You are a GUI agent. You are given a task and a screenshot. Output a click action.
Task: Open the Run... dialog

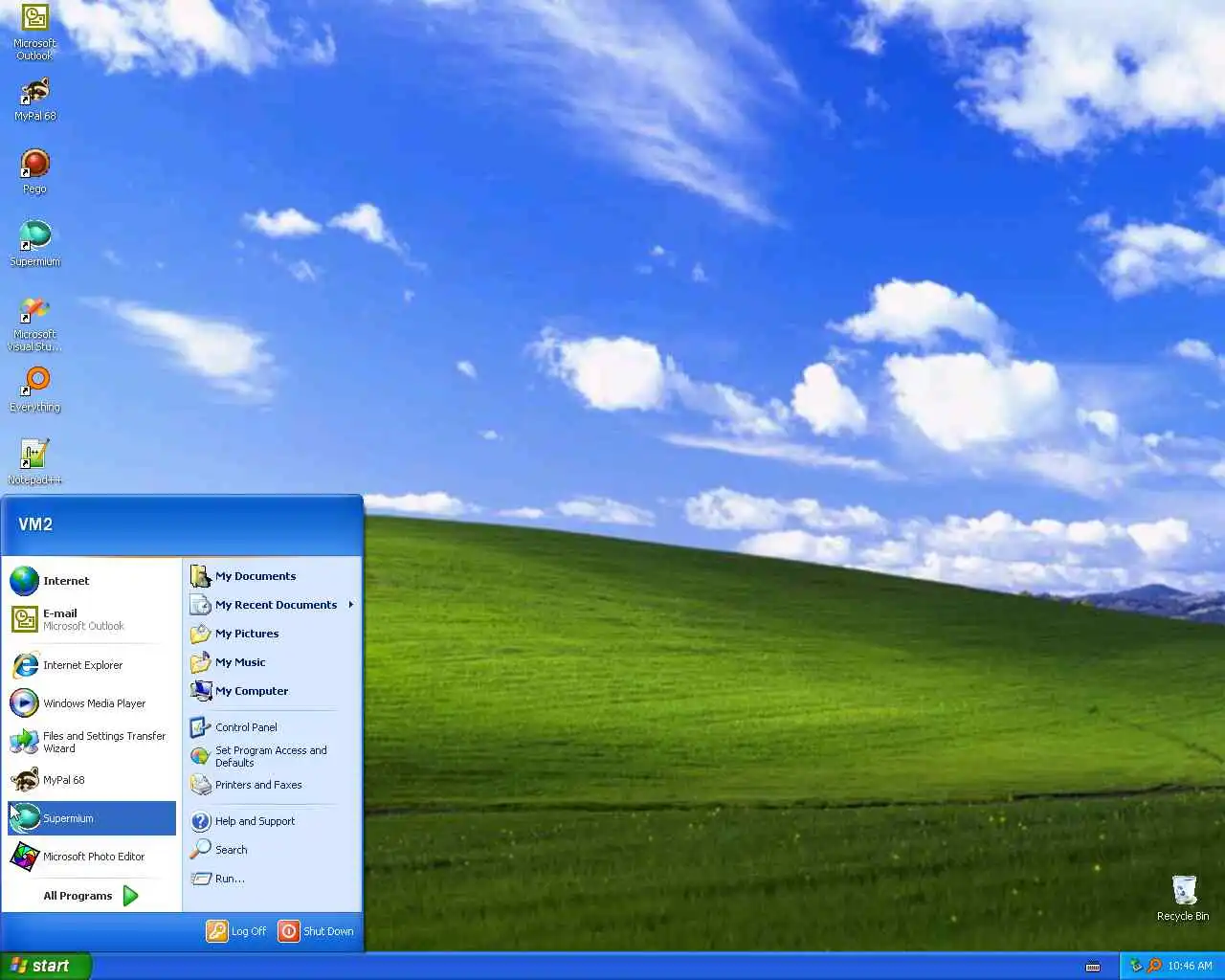[x=272, y=879]
